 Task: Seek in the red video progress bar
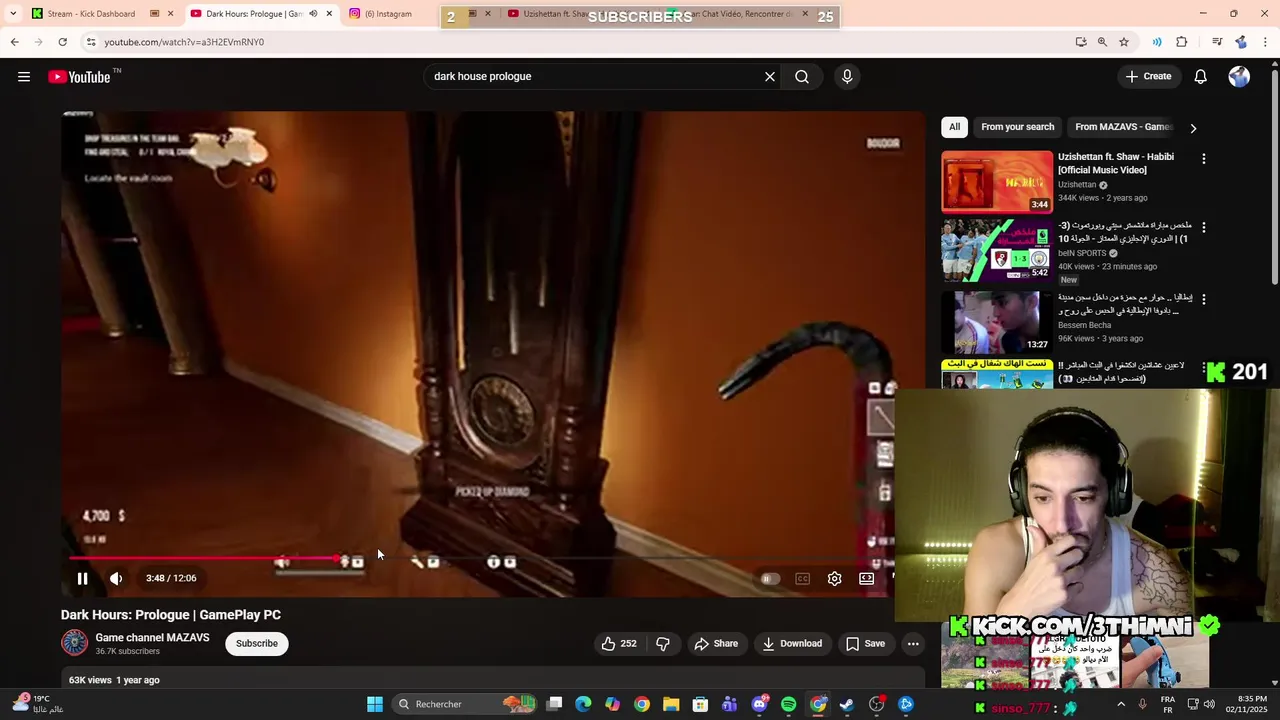pos(480,558)
